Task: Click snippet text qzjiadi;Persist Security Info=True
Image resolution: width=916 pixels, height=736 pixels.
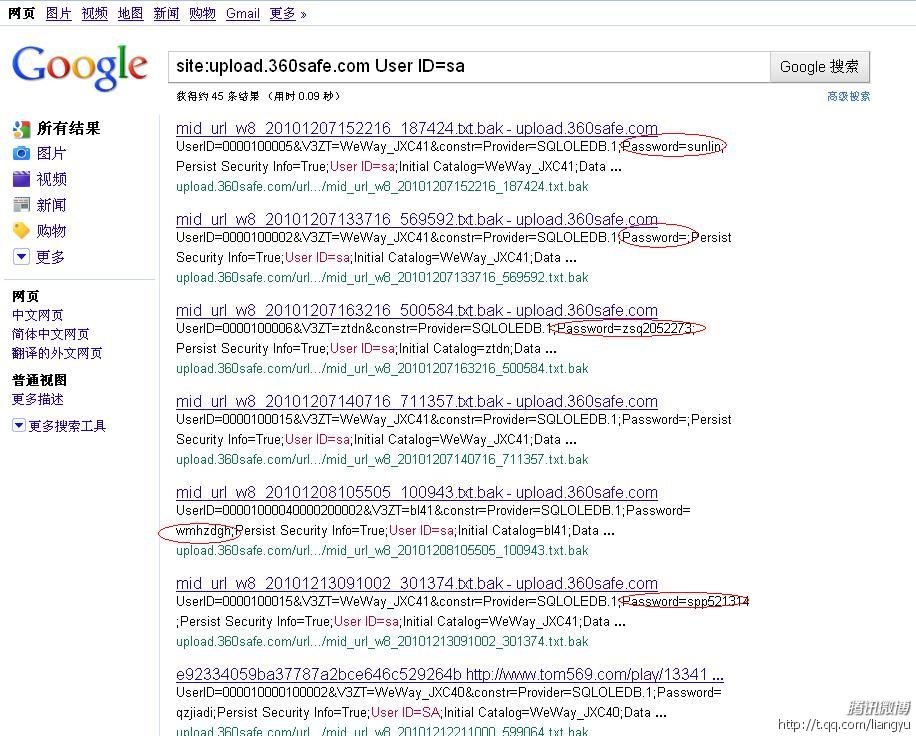Action: point(271,713)
